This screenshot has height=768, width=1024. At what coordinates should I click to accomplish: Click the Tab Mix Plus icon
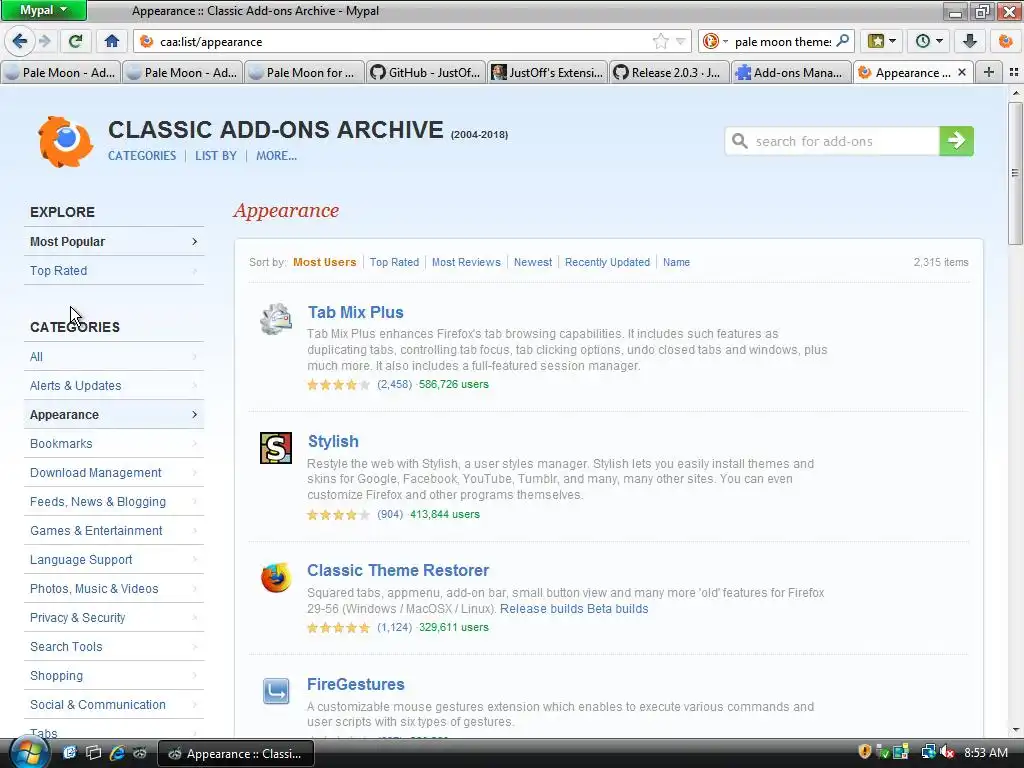pos(276,319)
